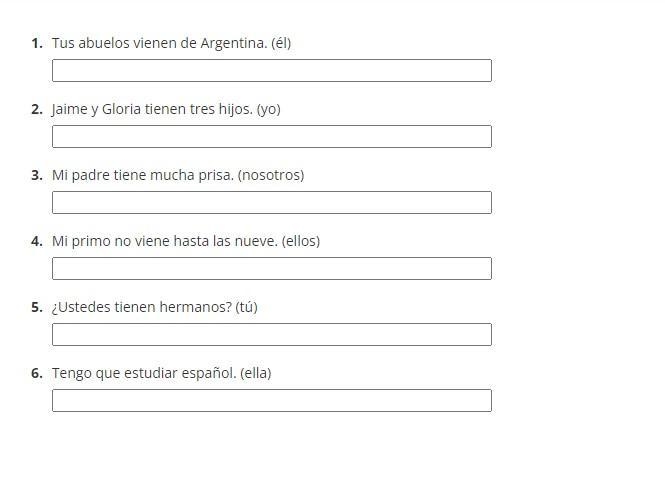This screenshot has width=665, height=482.
Task: Click the pronoun hint '(nosotros)' in question 3
Action: click(x=271, y=175)
